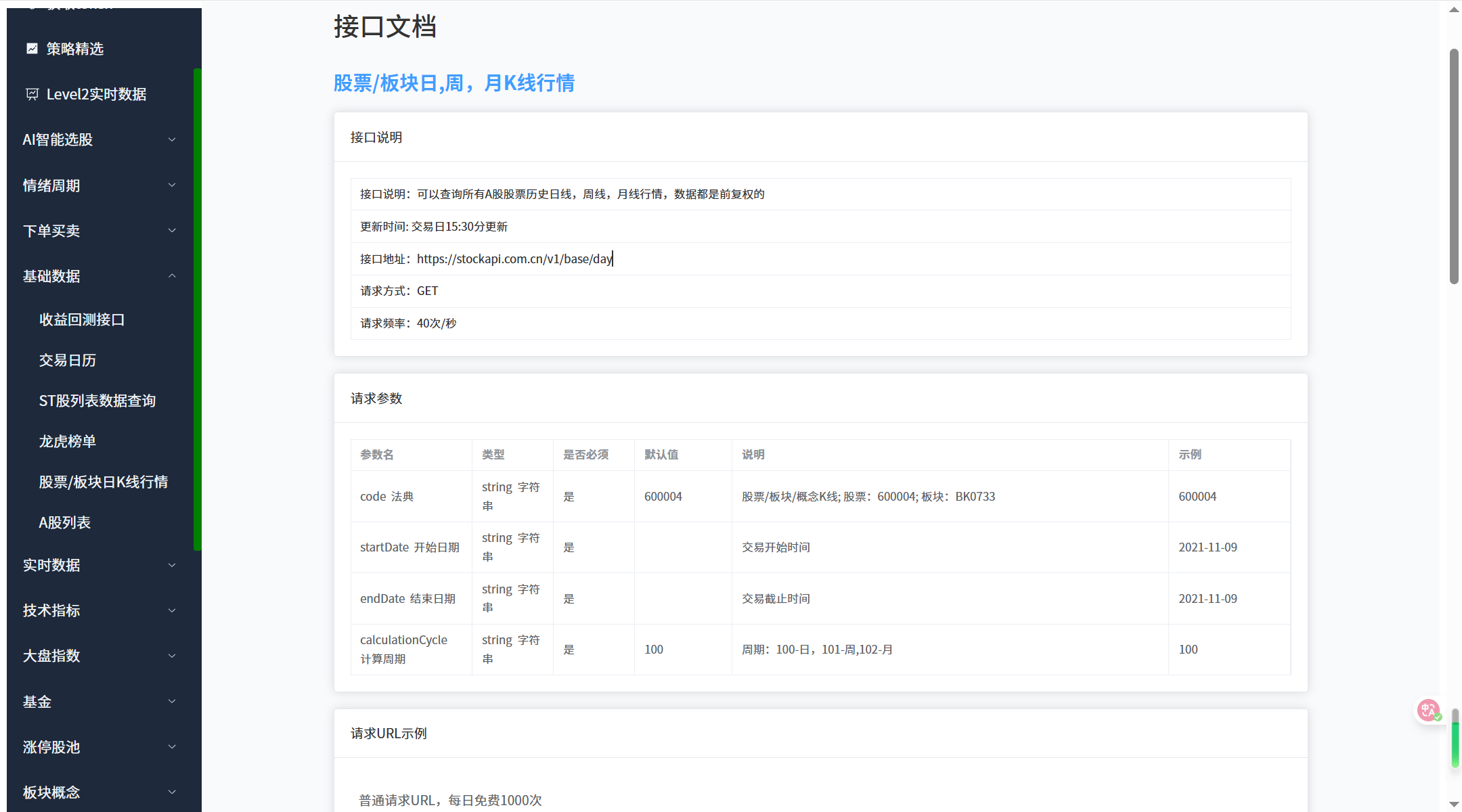Click the scroll-down arrow at bottom right
Image resolution: width=1462 pixels, height=812 pixels.
[1453, 805]
